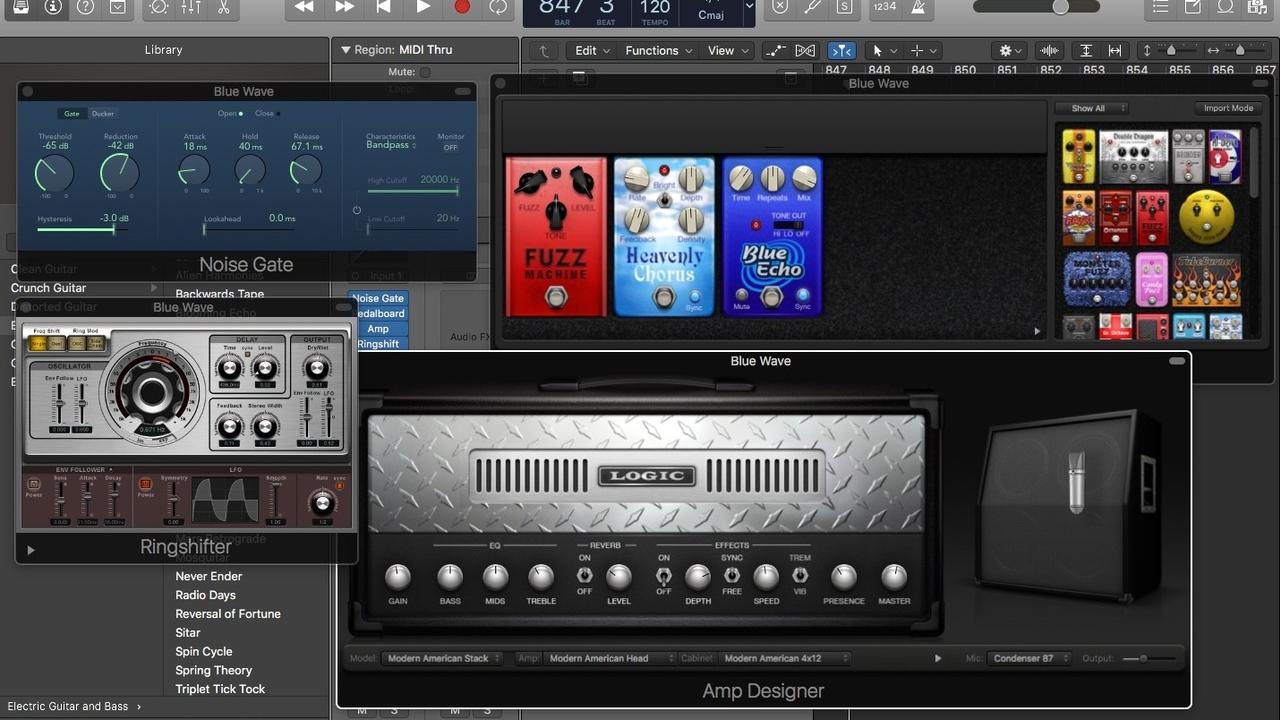1280x720 pixels.
Task: Select the Ducker button in Noise Gate
Action: coord(103,114)
